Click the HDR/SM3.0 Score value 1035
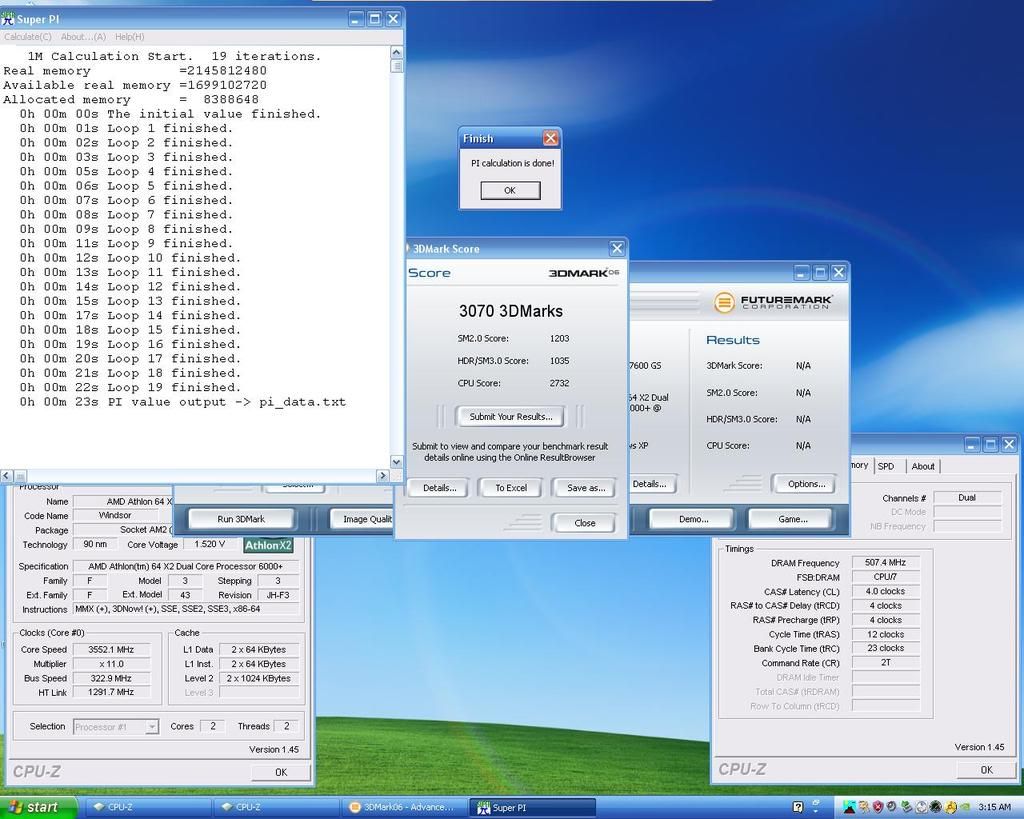 pos(560,361)
